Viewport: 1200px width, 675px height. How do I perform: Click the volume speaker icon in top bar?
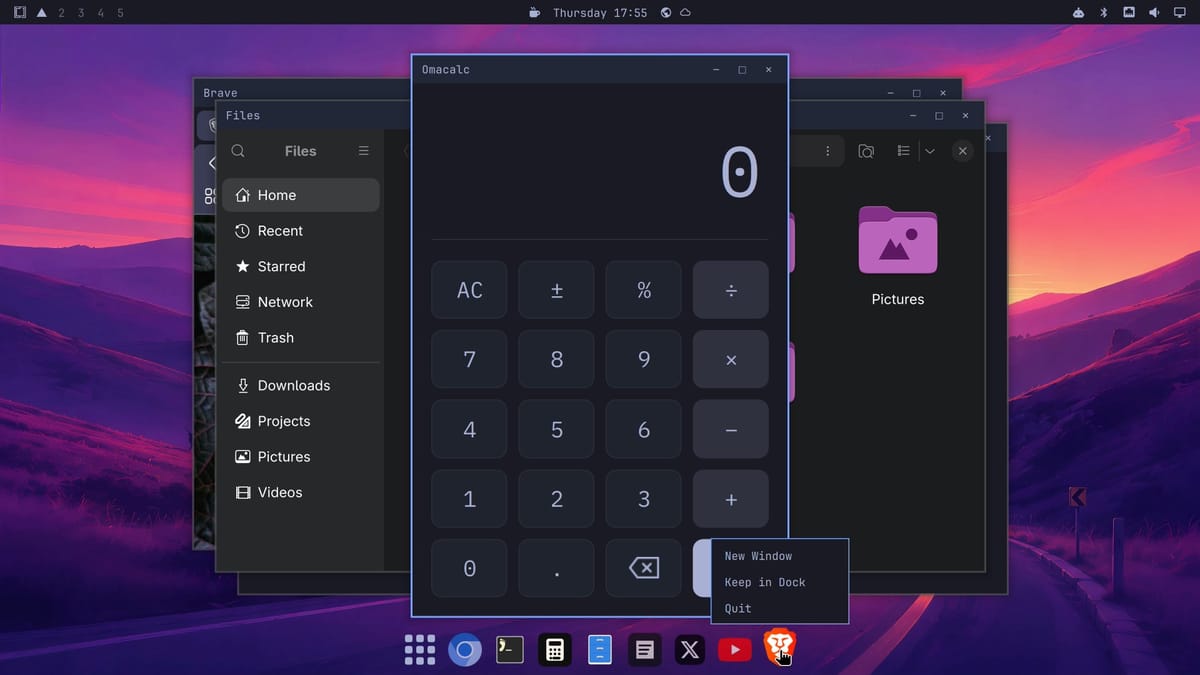pos(1154,13)
